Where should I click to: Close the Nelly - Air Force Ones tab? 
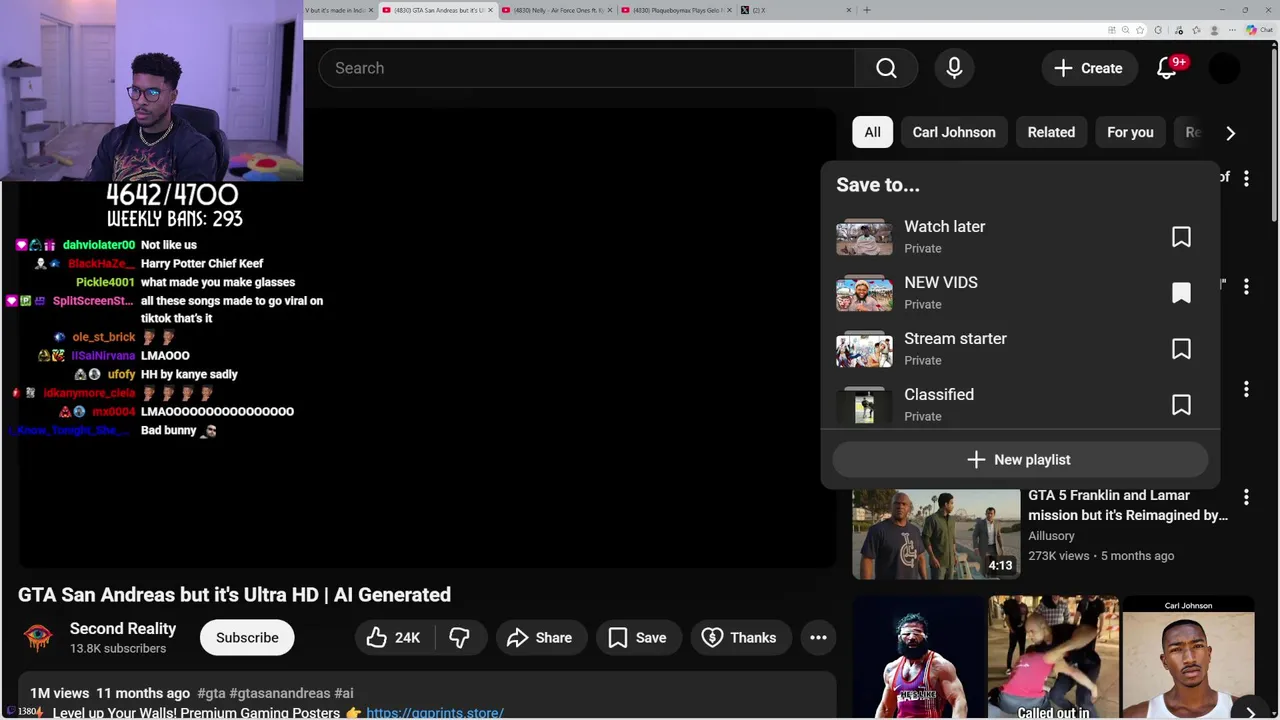click(609, 10)
